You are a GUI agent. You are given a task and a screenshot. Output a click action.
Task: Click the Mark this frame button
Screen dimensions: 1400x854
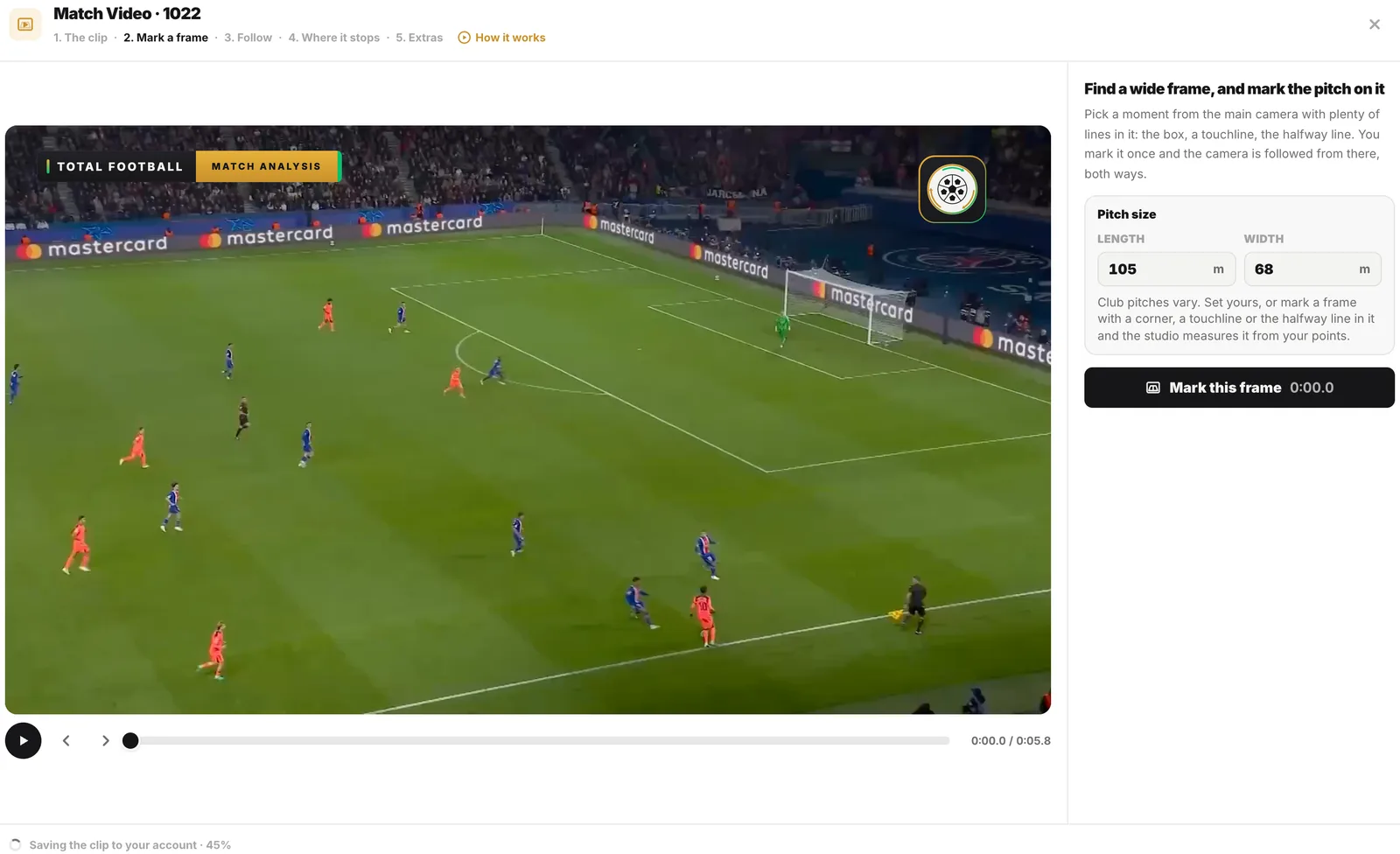[1239, 388]
